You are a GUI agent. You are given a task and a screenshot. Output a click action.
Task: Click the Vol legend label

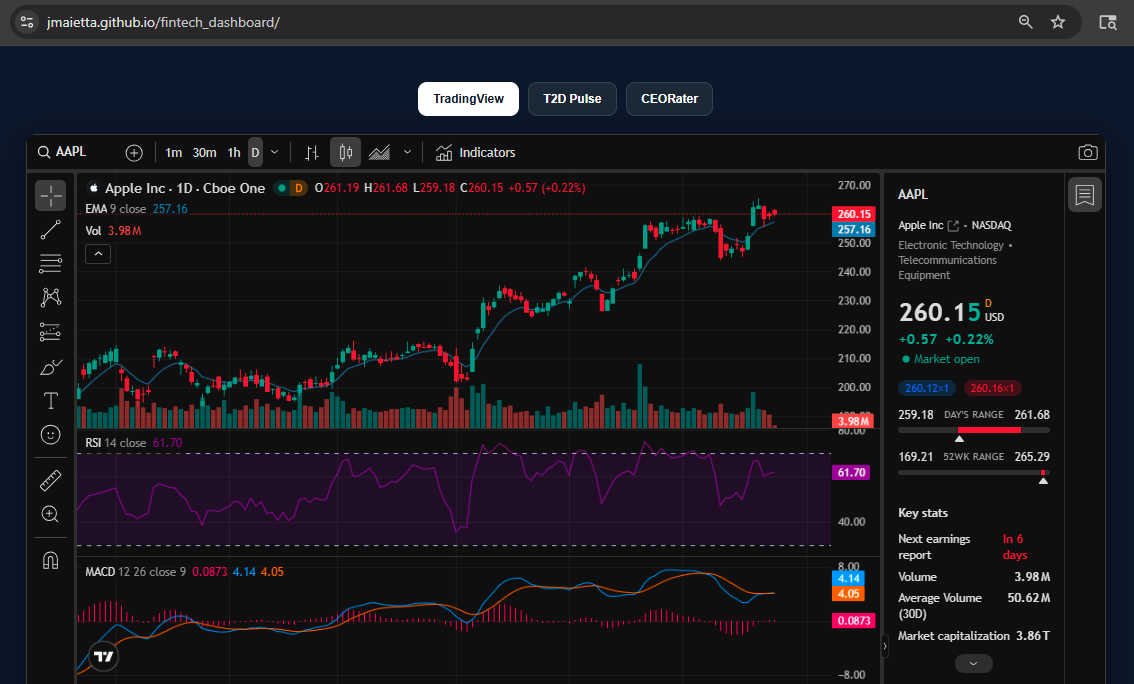click(93, 231)
